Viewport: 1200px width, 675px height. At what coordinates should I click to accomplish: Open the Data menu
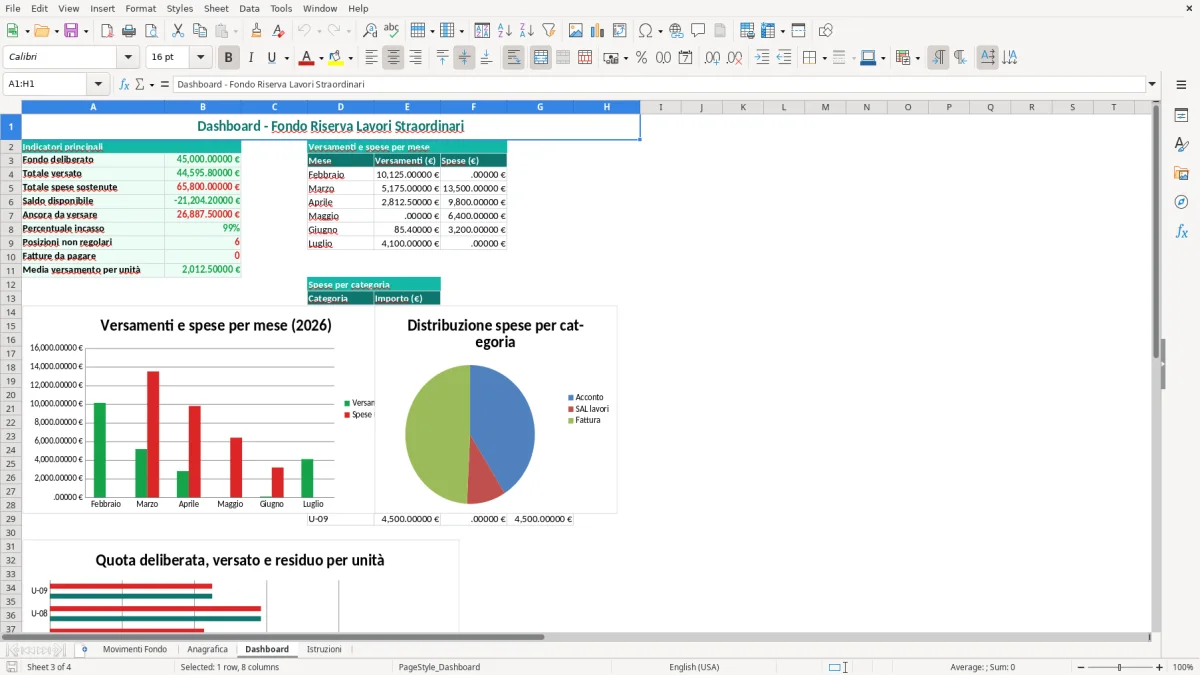click(x=249, y=8)
